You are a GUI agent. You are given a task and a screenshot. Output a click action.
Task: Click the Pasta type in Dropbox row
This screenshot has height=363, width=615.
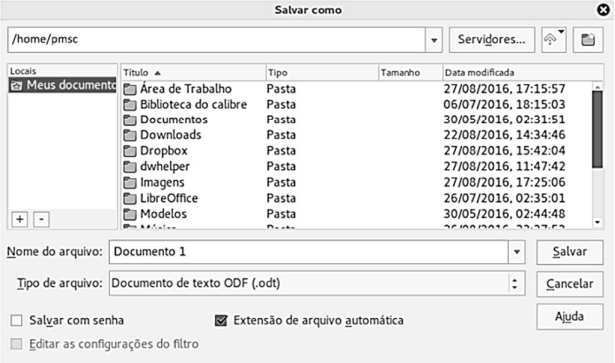281,151
